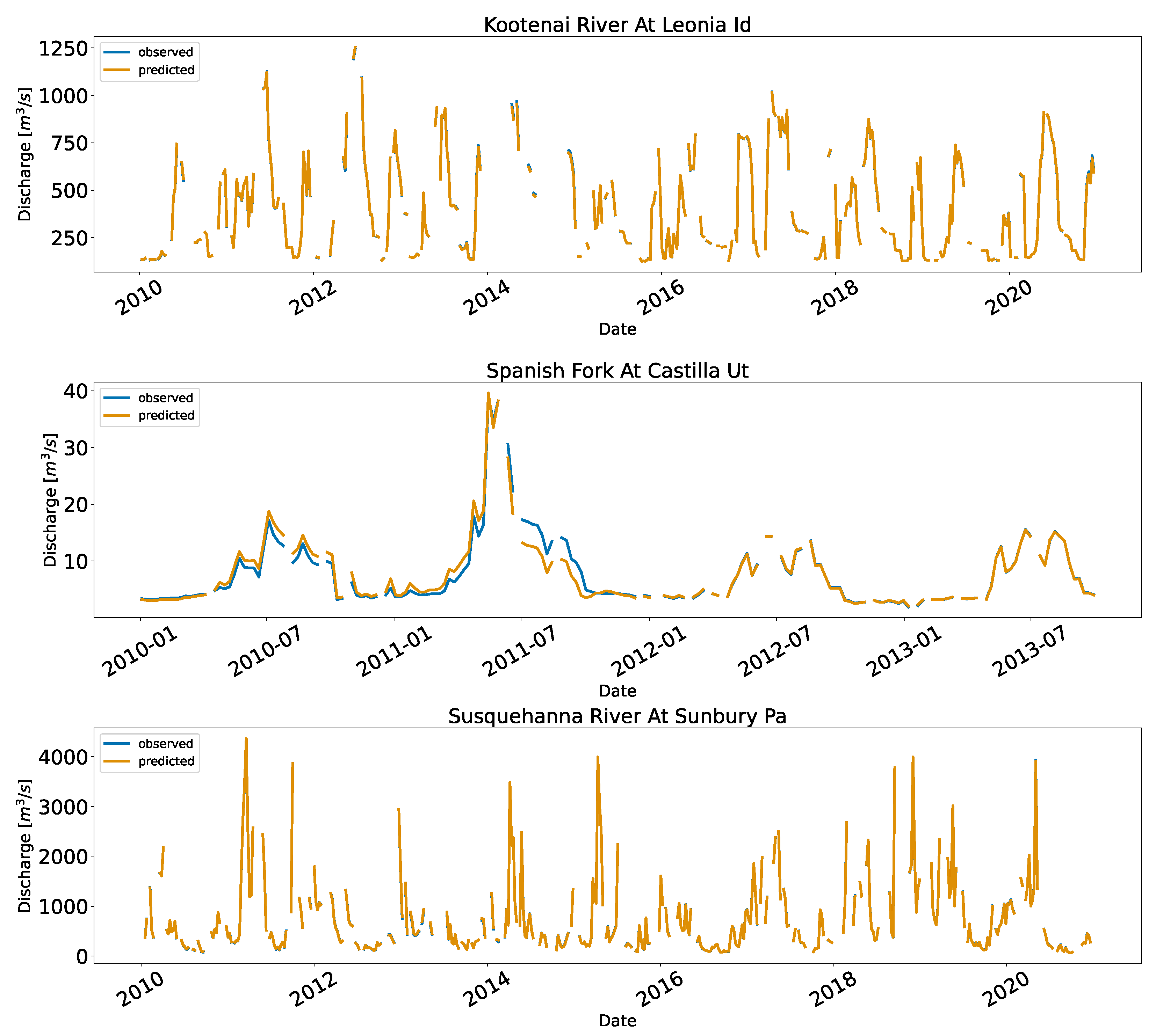Click the Date label below the Kootenai chart
Viewport: 1163px width, 1036px height.
617,329
